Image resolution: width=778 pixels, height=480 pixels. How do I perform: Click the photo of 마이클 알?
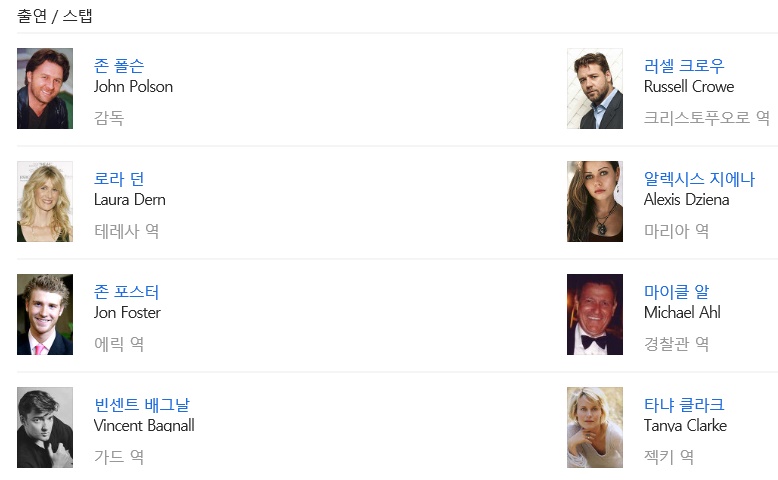pos(595,315)
